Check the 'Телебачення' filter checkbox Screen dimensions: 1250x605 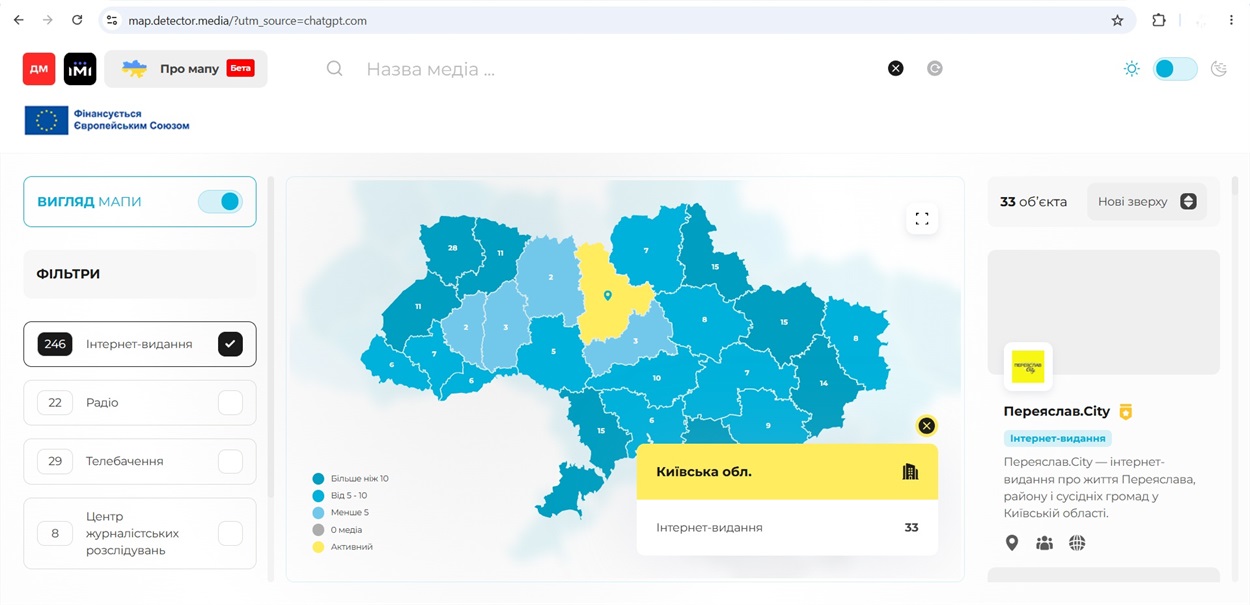[230, 461]
